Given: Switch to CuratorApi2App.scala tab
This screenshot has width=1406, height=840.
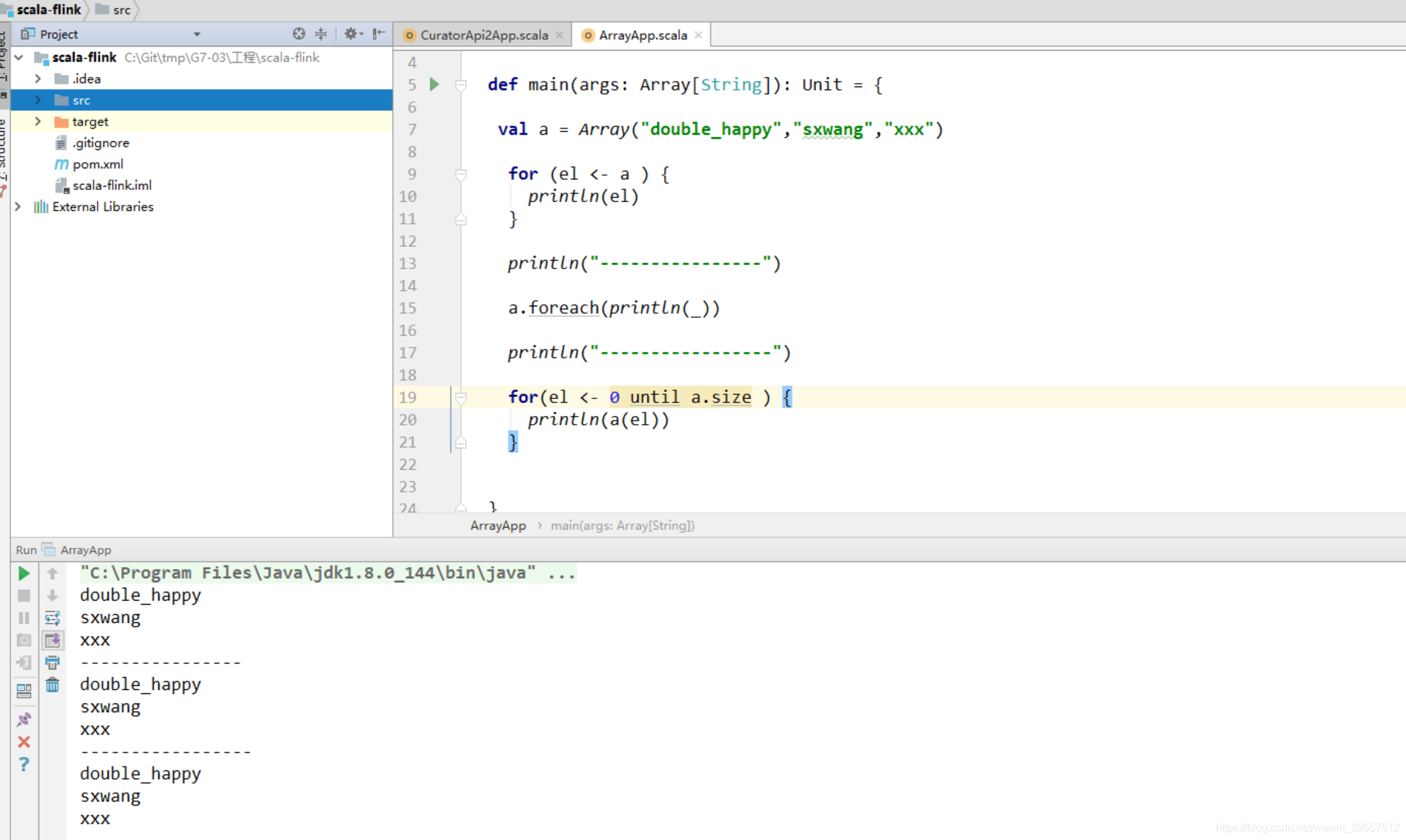Looking at the screenshot, I should point(483,35).
